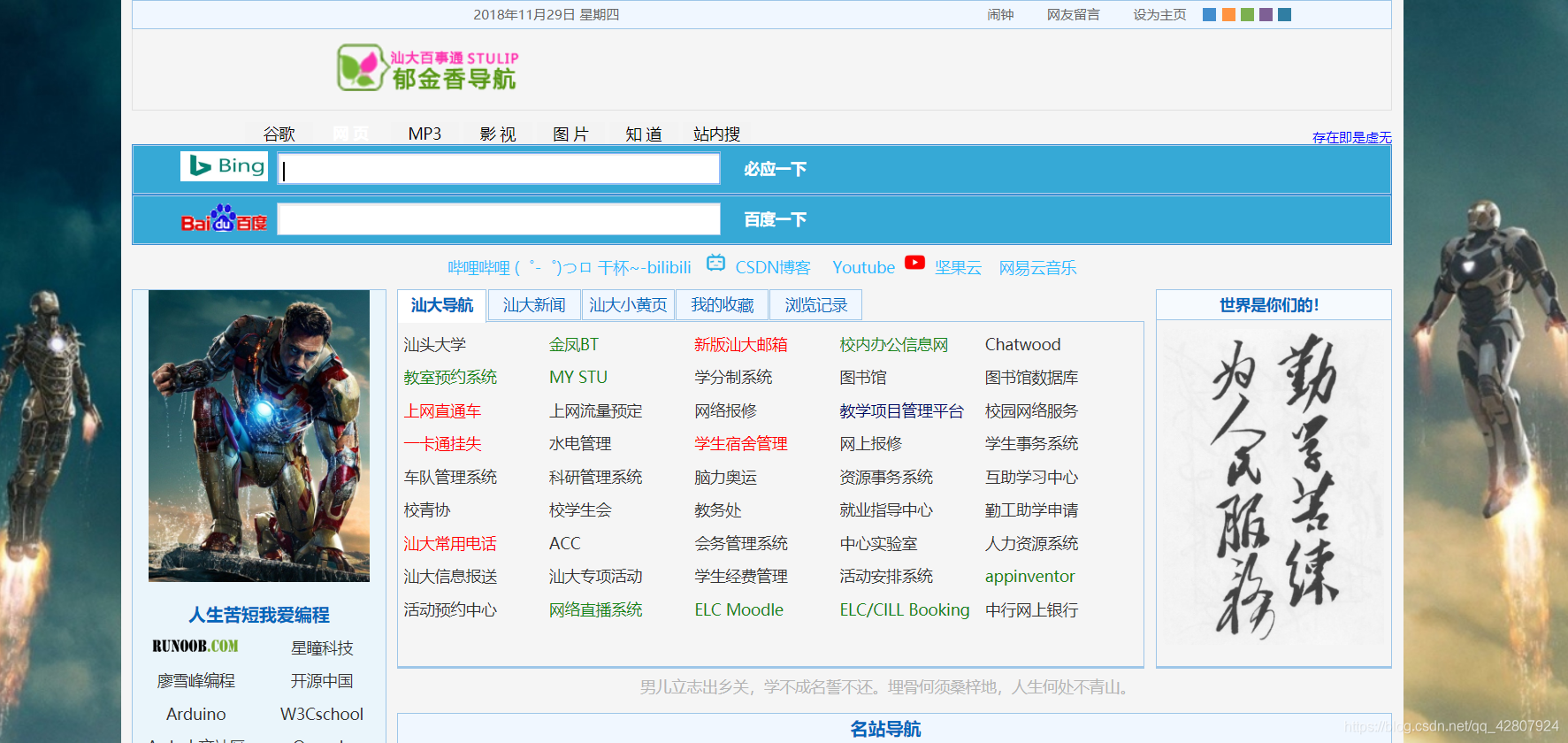The height and width of the screenshot is (743, 1568).
Task: Open the 我的收藏 tab
Action: (723, 305)
